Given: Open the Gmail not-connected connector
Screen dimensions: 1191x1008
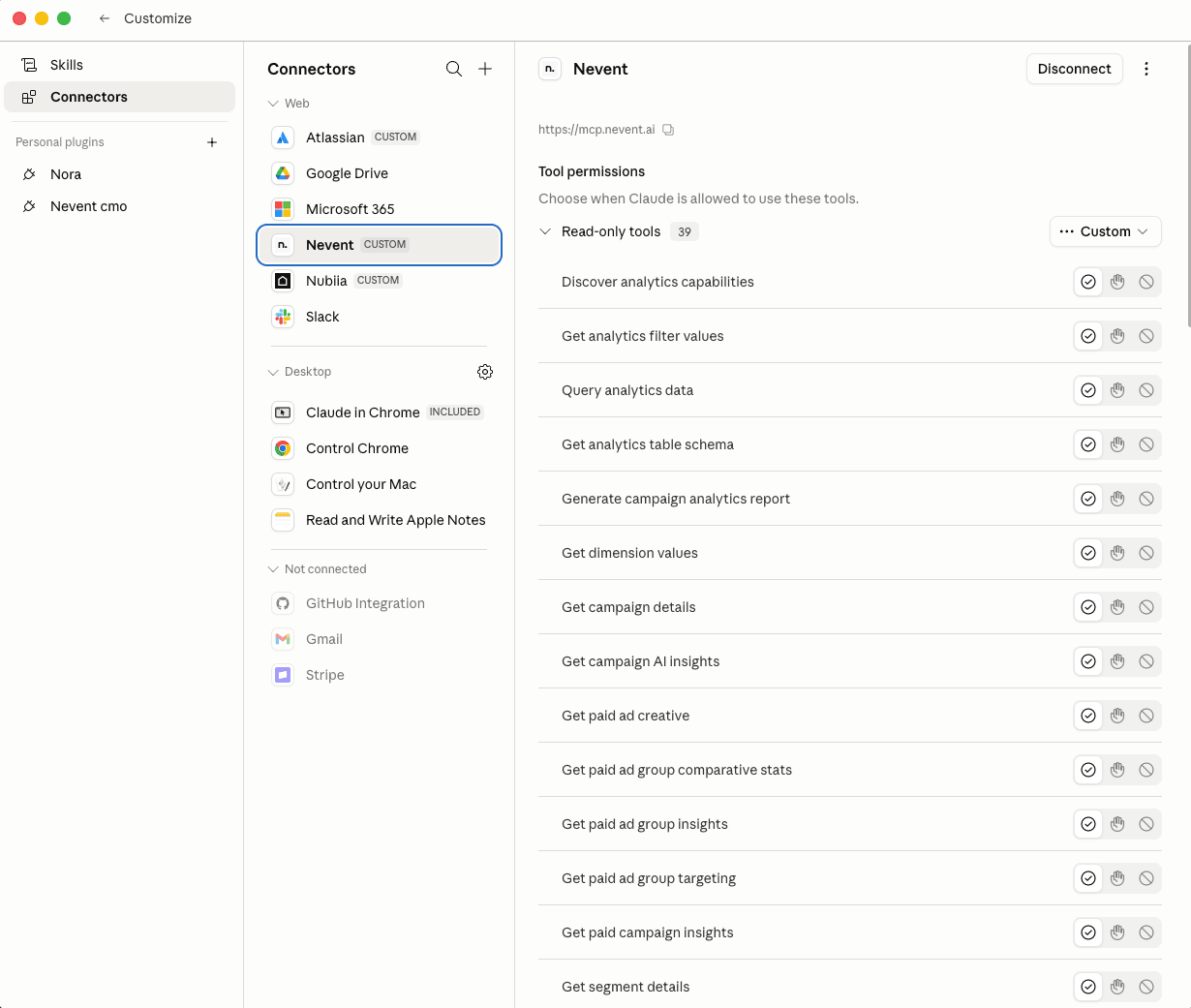Looking at the screenshot, I should [x=379, y=639].
